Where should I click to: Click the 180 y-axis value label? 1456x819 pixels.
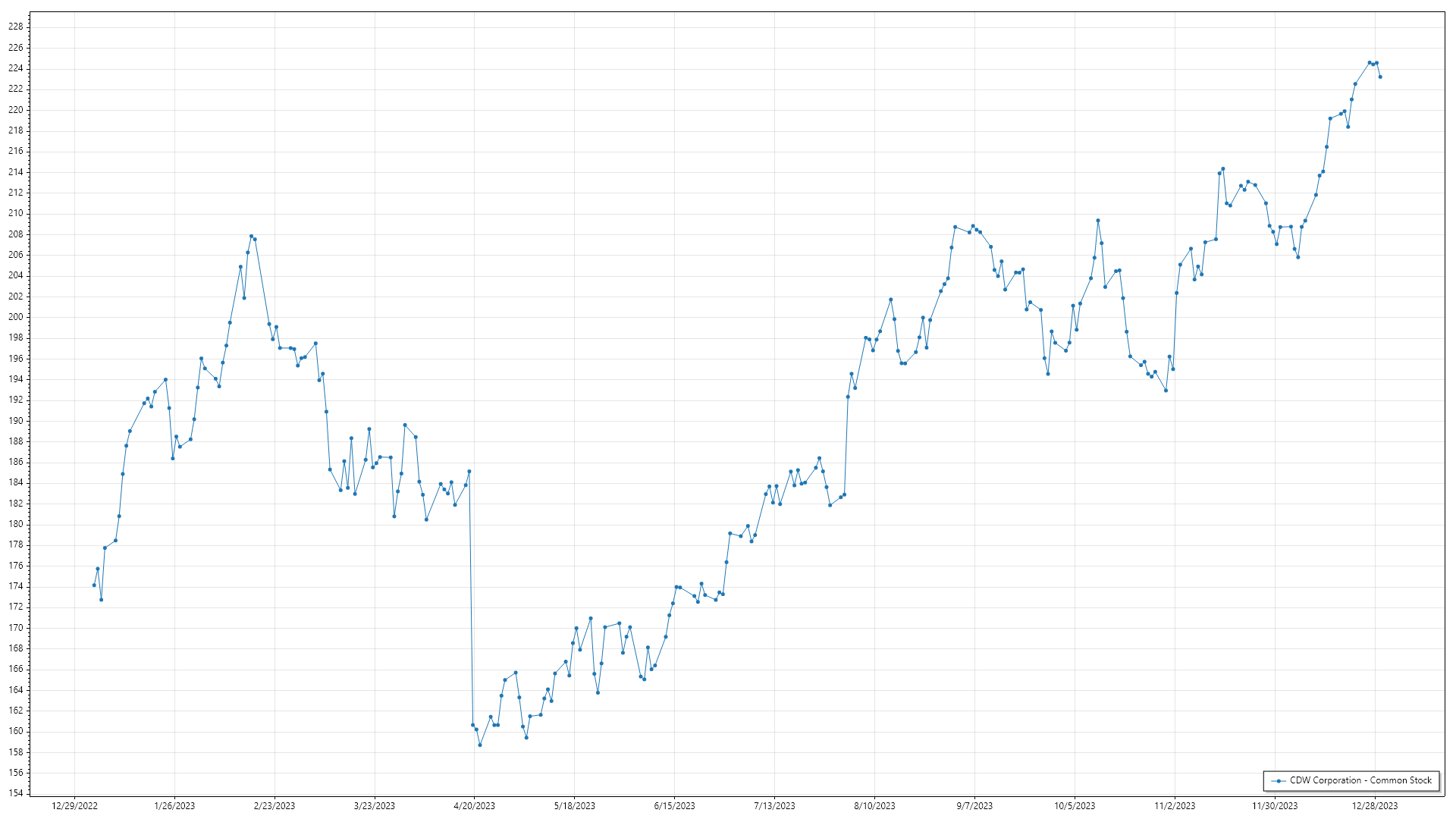[x=15, y=524]
